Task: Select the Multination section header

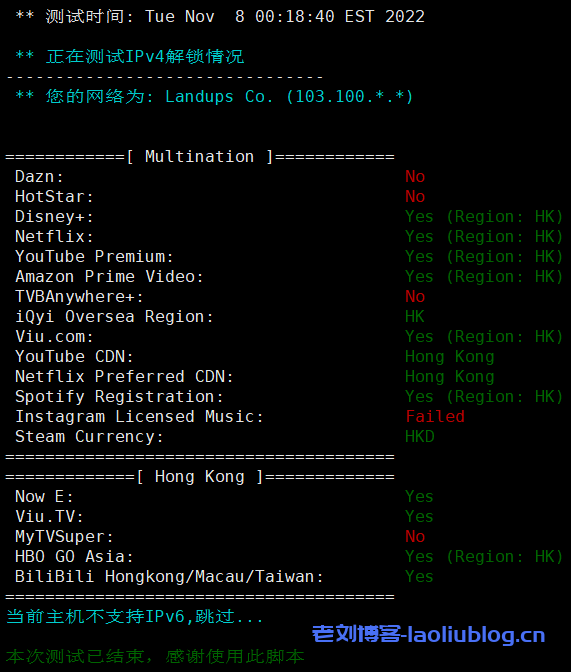Action: 200,156
